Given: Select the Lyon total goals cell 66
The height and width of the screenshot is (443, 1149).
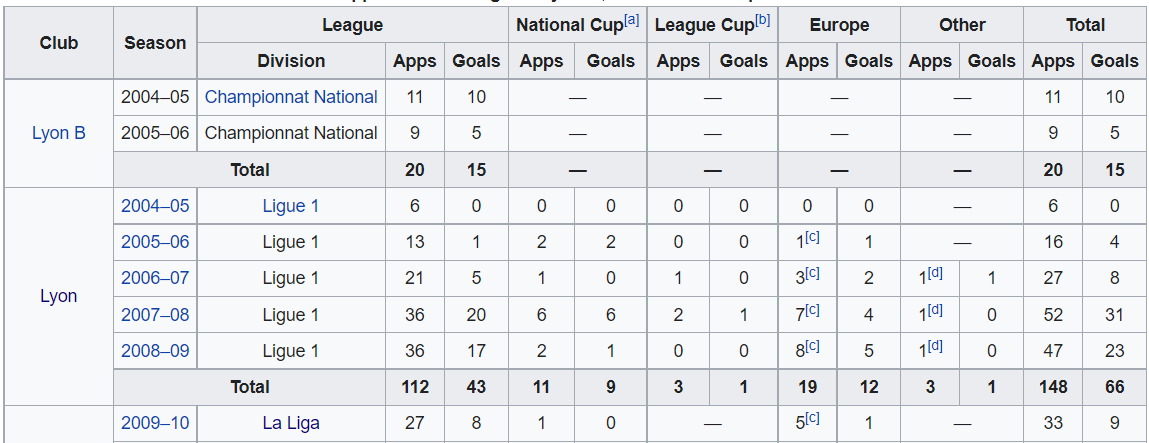Looking at the screenshot, I should coord(1115,387).
